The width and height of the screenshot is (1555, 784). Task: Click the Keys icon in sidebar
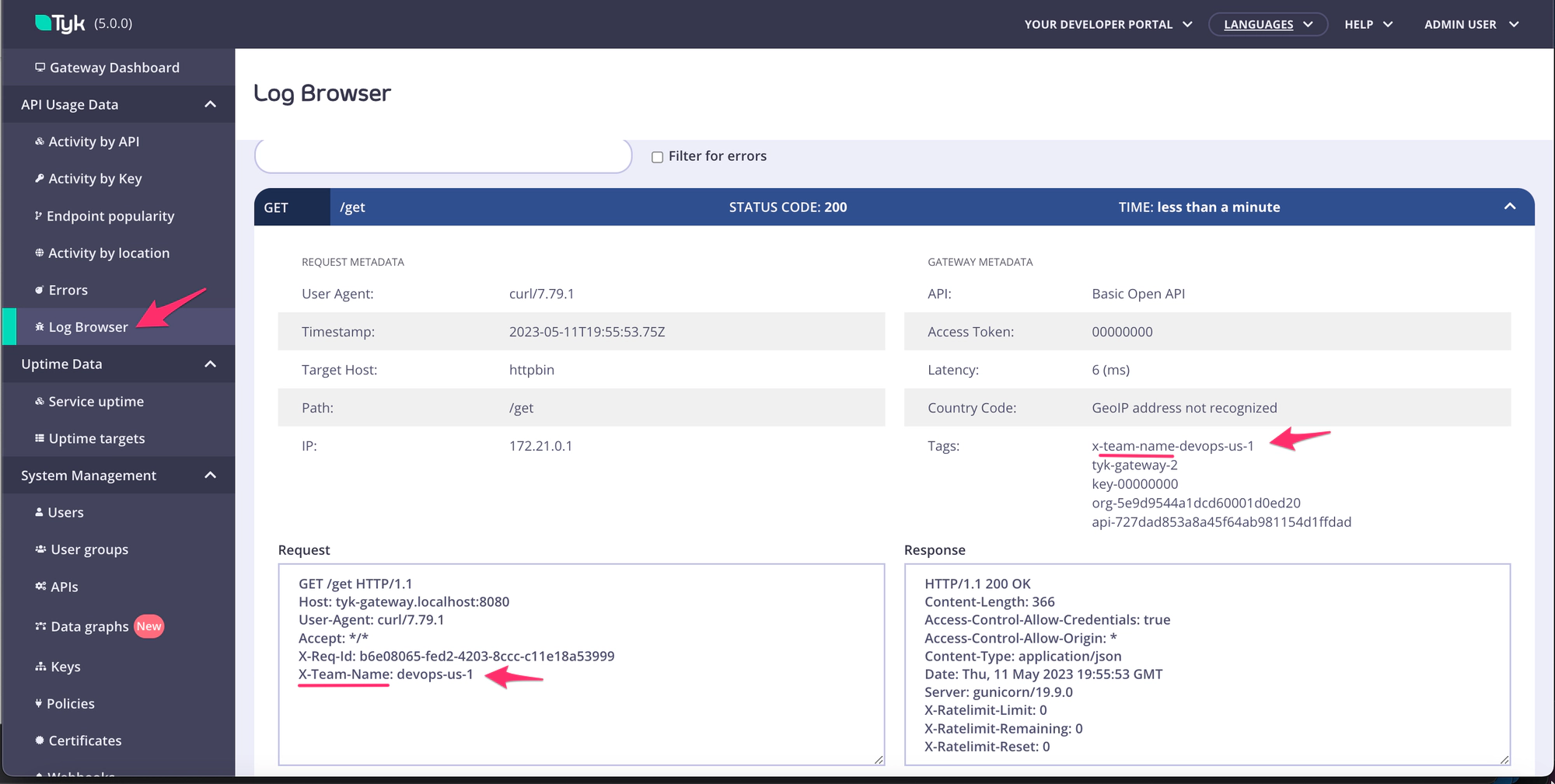click(40, 667)
